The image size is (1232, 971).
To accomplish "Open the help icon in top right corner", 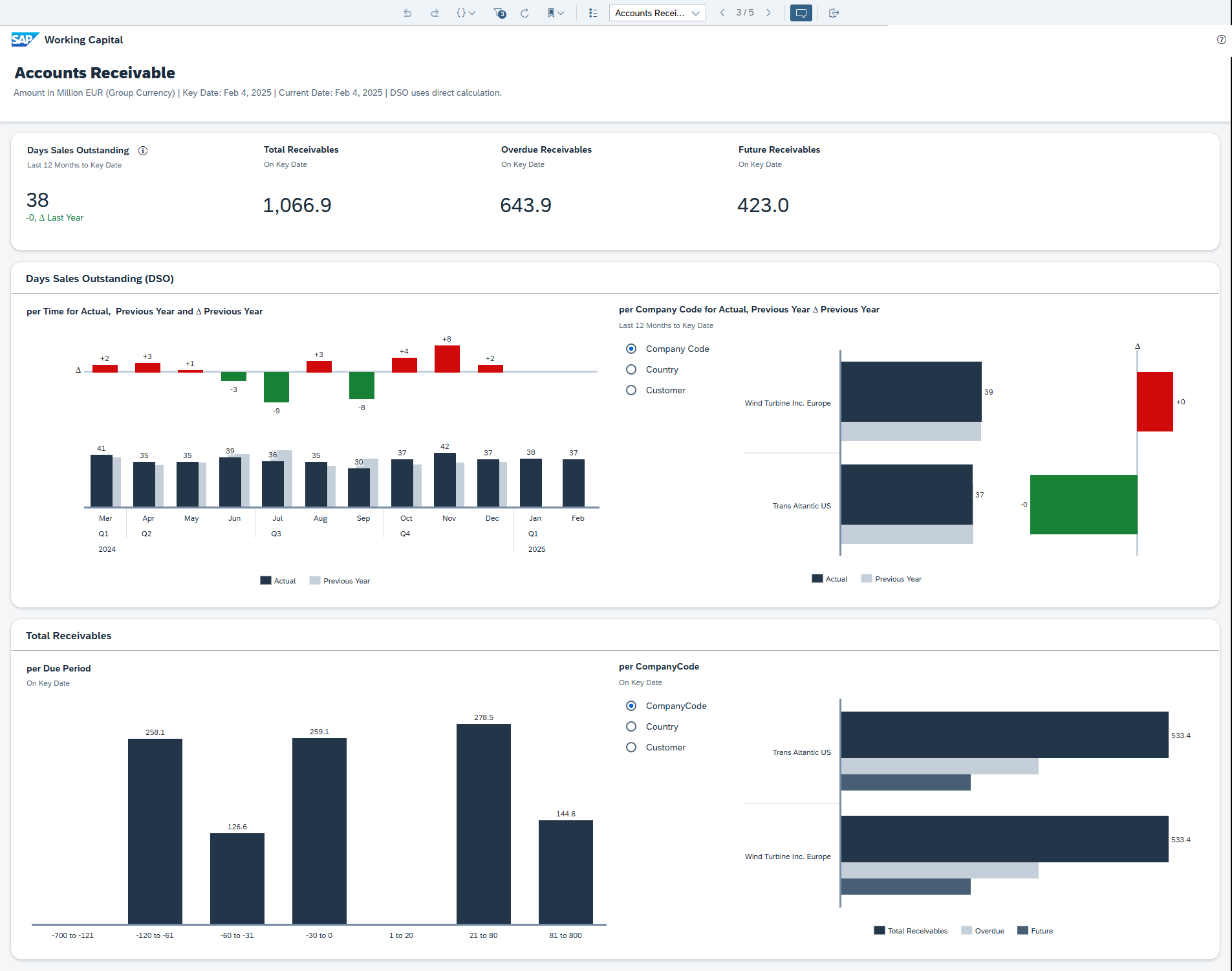I will 1221,39.
